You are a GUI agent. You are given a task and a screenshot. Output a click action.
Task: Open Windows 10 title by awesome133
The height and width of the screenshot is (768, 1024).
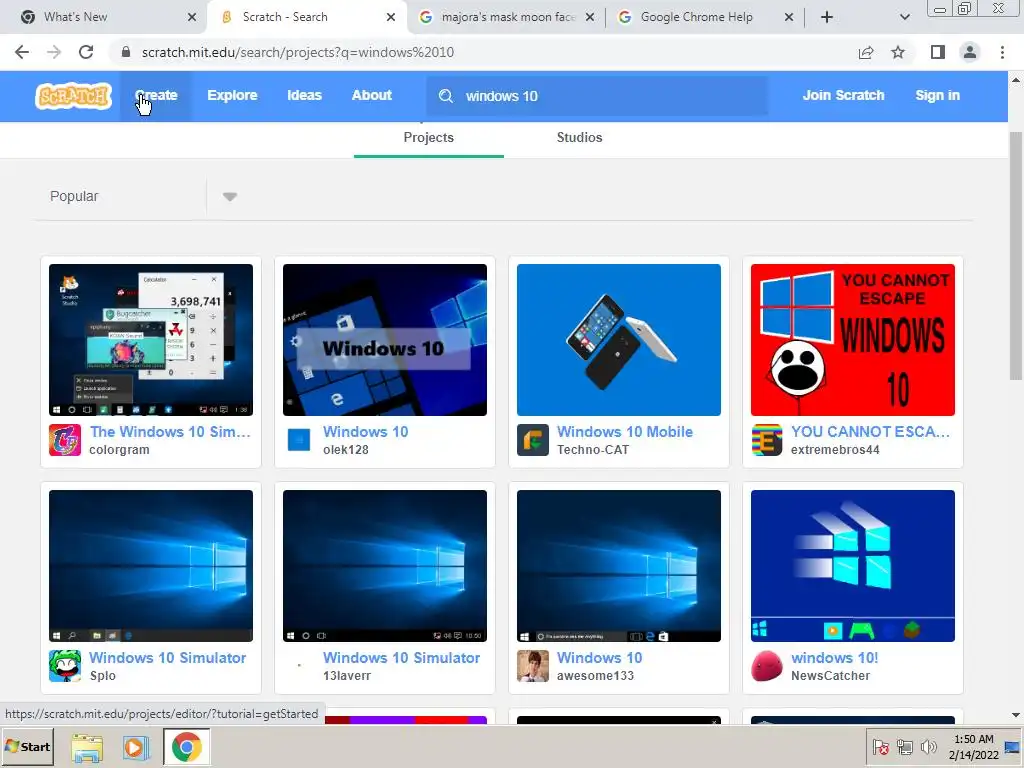click(599, 658)
